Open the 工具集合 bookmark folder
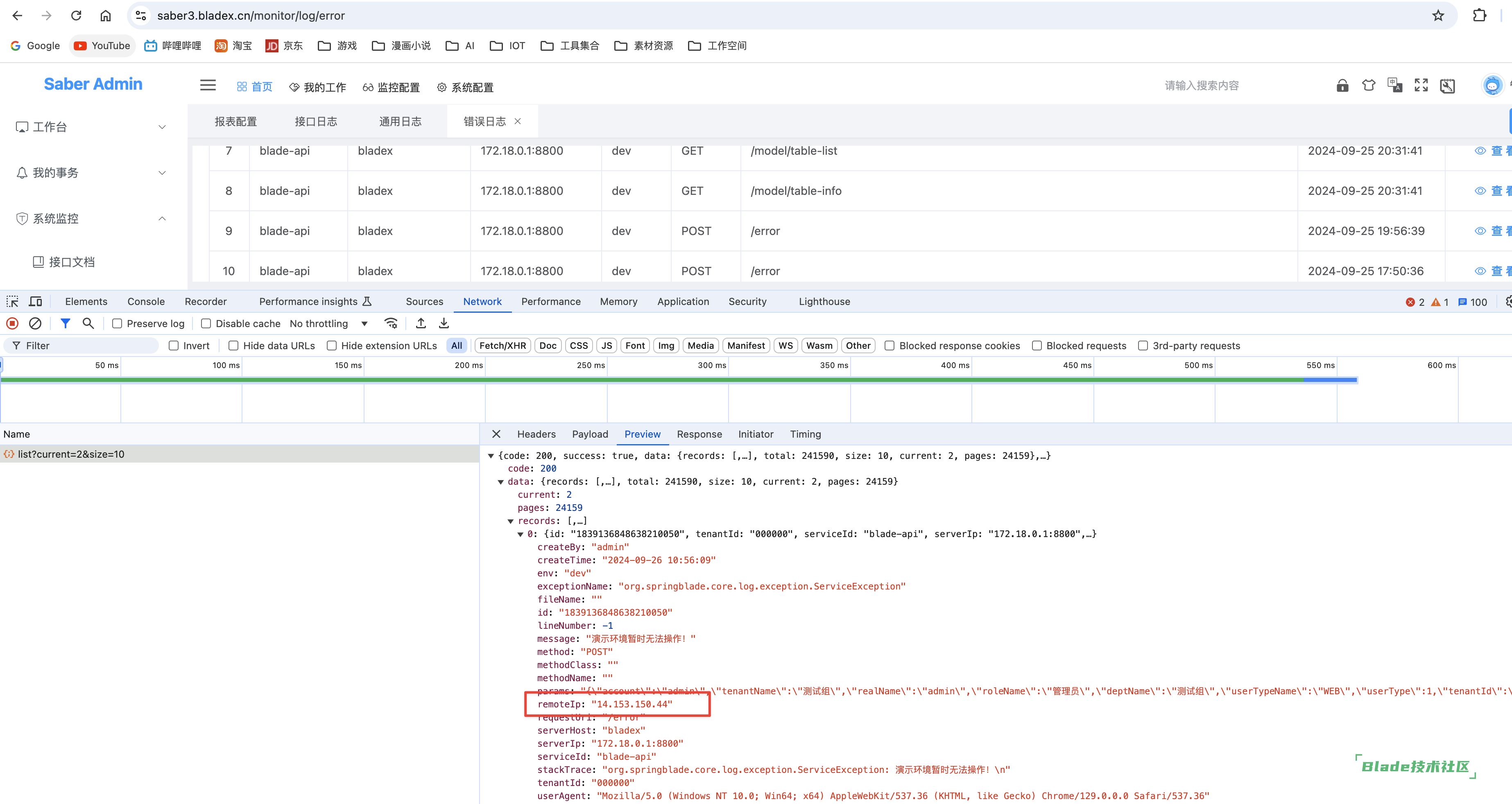The width and height of the screenshot is (1512, 804). [x=570, y=46]
